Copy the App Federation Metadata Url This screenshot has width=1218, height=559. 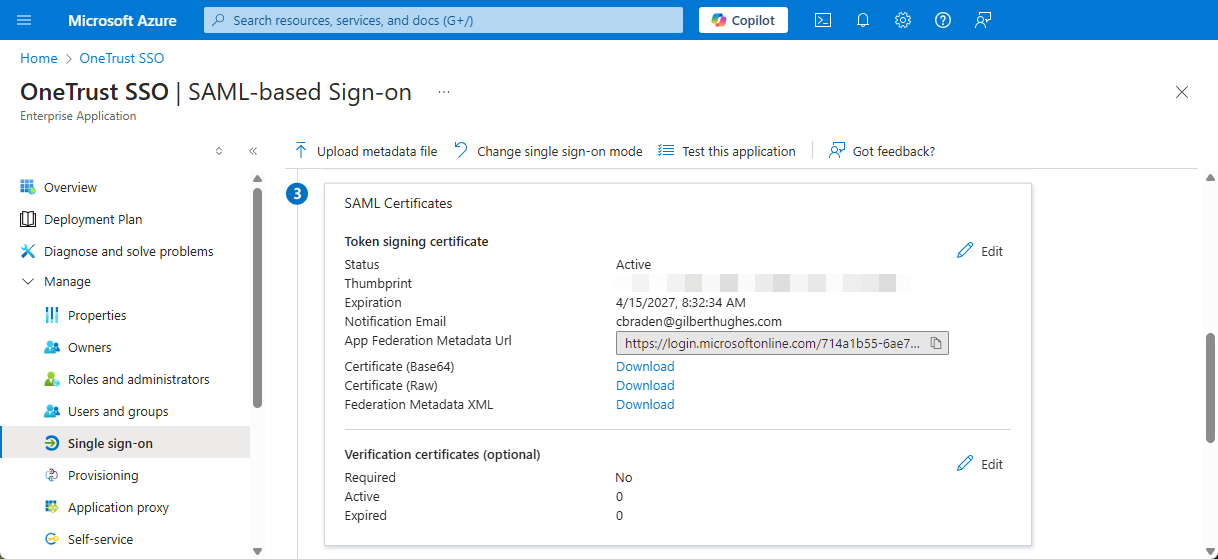[x=936, y=343]
